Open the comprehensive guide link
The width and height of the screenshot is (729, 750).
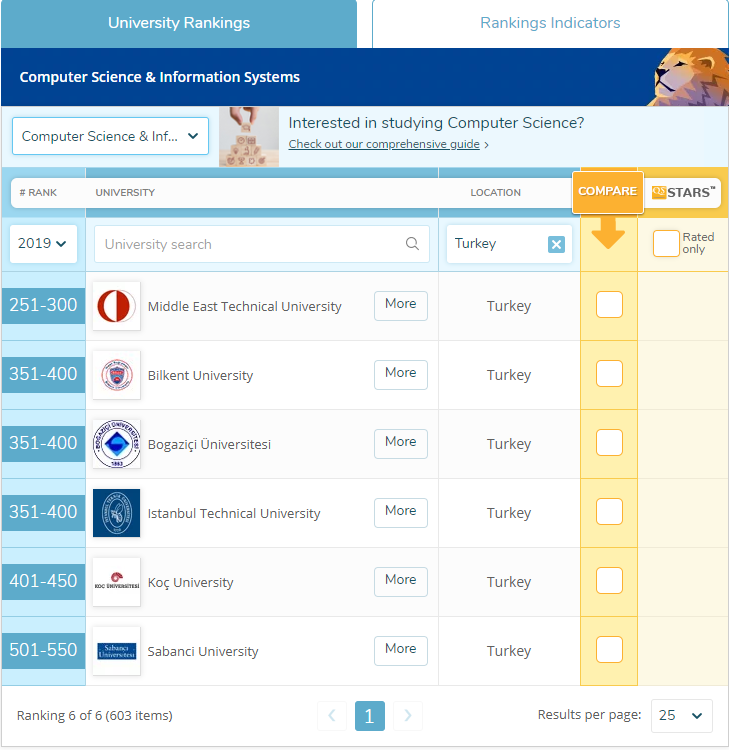coord(384,144)
